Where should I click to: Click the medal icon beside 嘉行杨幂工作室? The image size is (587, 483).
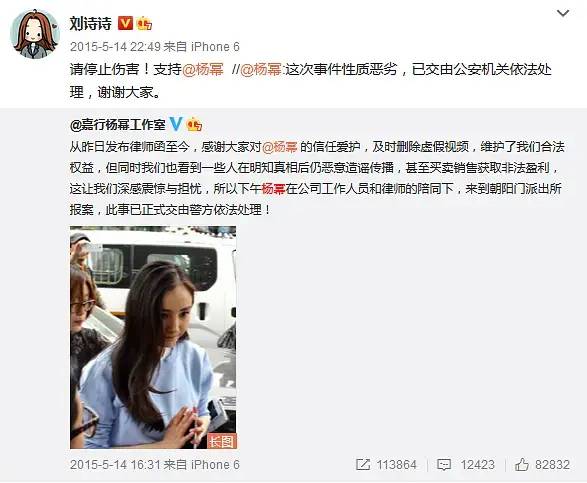pos(194,124)
